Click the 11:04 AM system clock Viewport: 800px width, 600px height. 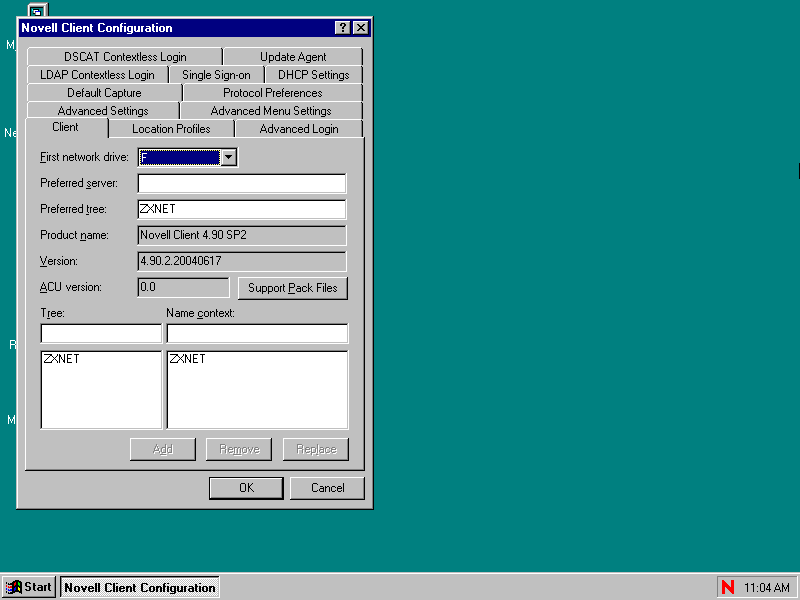coord(767,588)
